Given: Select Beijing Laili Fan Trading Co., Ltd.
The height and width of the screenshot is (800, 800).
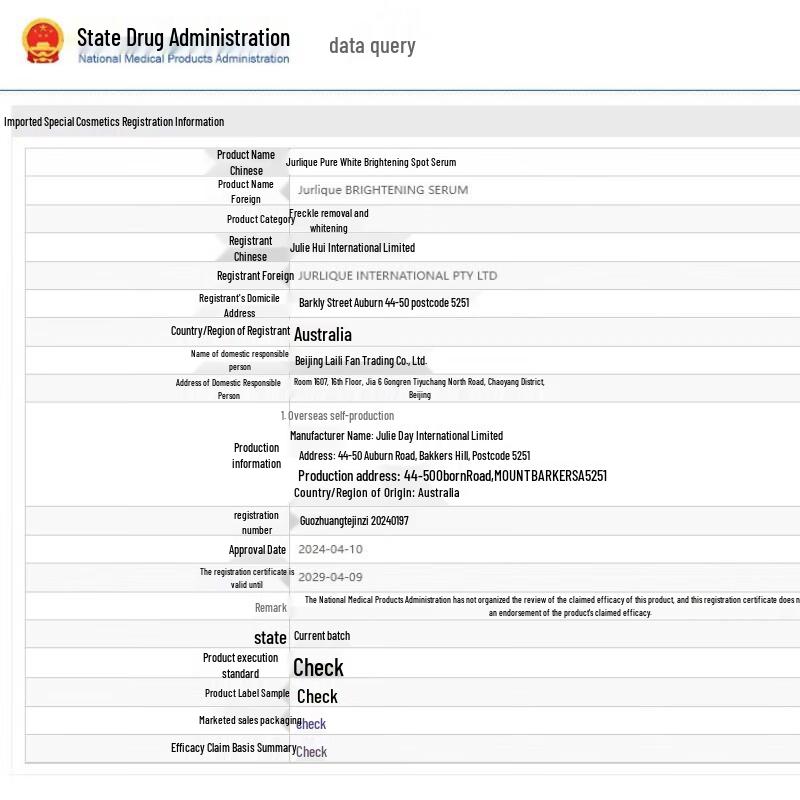Looking at the screenshot, I should click(361, 361).
